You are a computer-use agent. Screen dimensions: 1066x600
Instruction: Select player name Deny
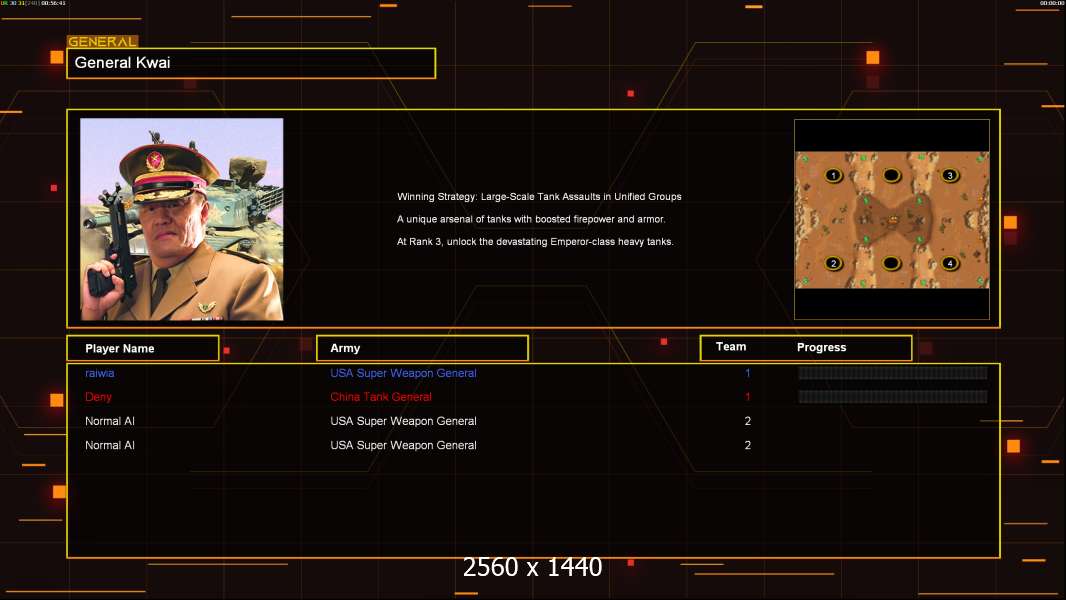click(98, 397)
